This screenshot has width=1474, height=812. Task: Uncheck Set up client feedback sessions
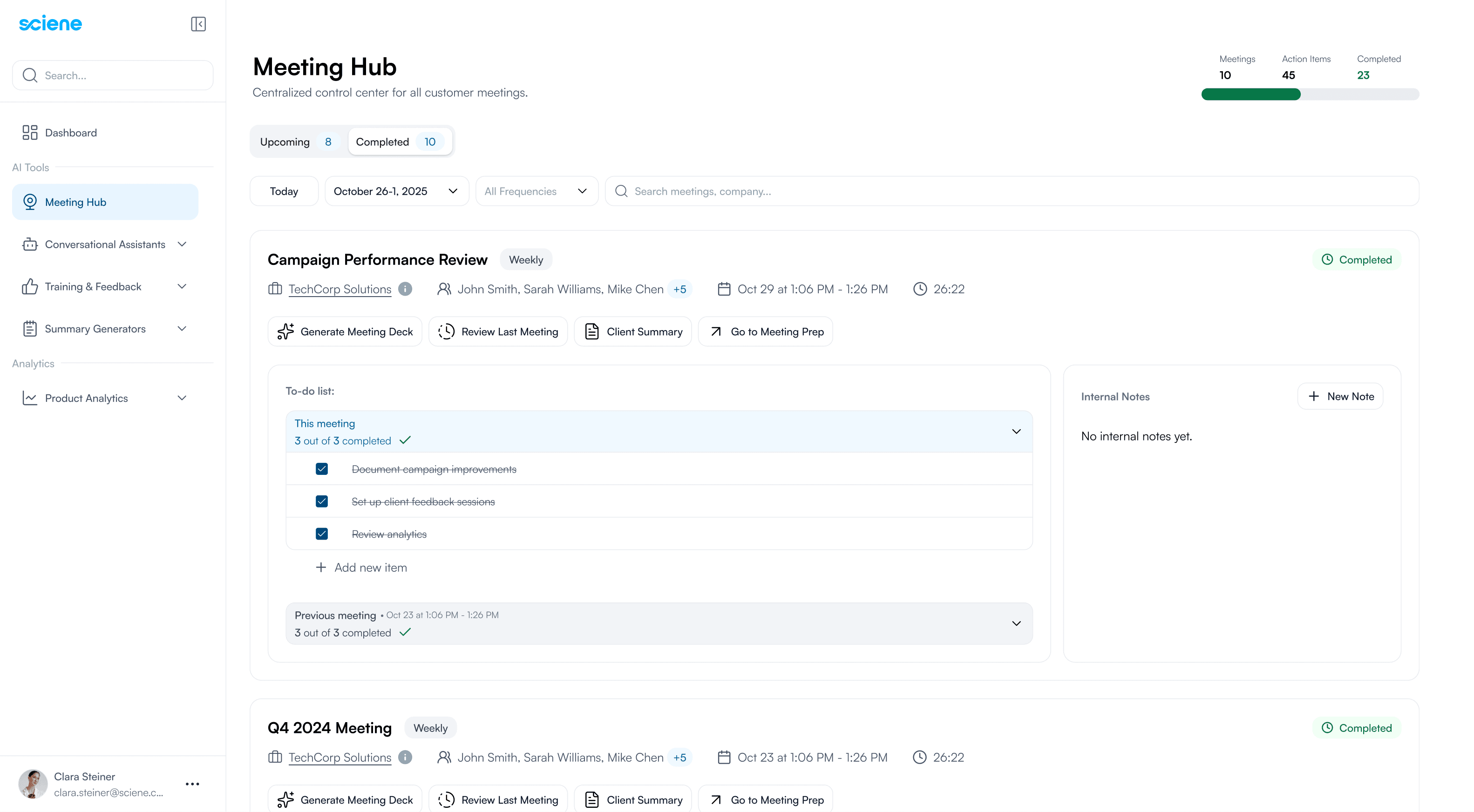[322, 502]
